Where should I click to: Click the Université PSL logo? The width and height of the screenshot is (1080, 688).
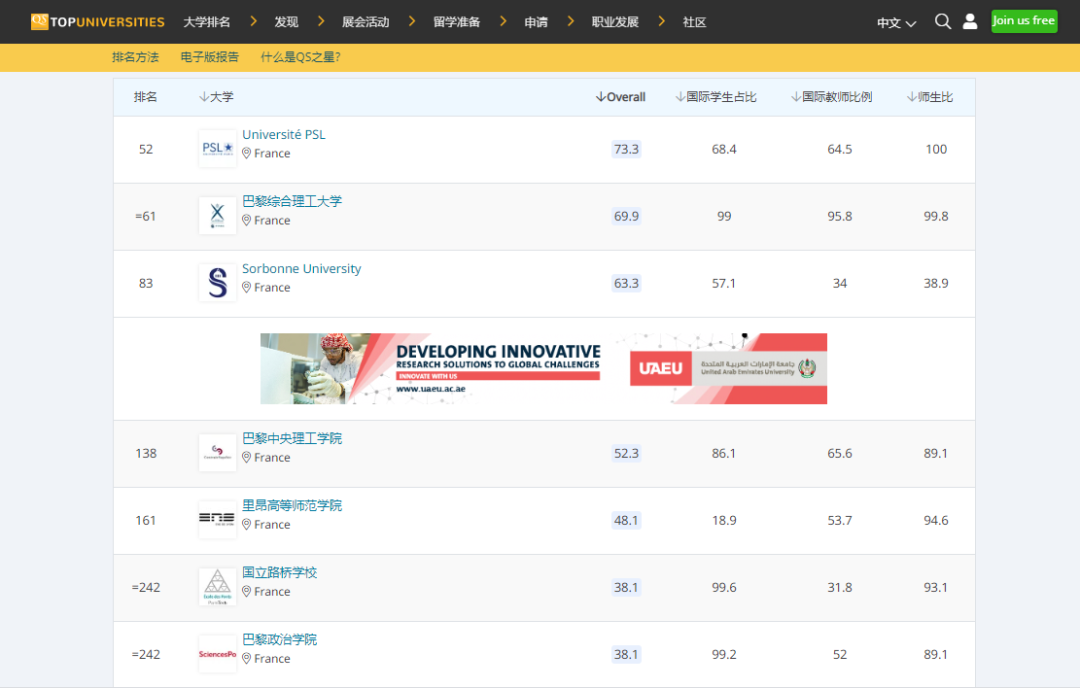pos(216,147)
